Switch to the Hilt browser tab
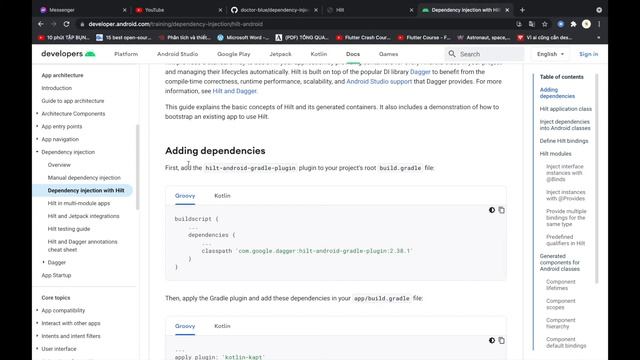The image size is (640, 360). (369, 10)
